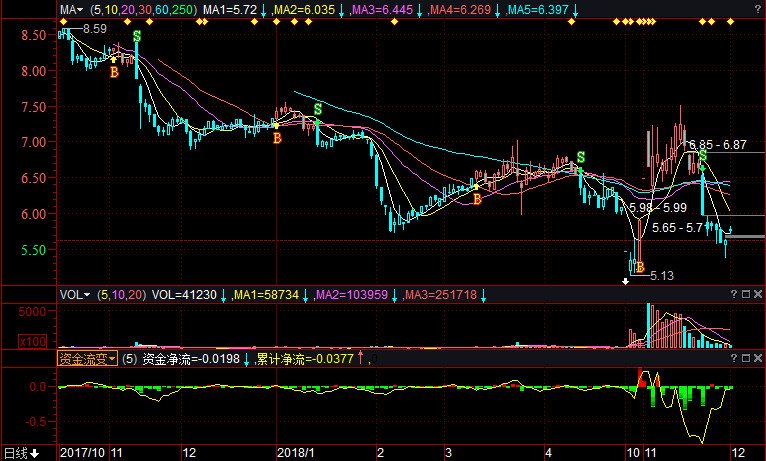Maximize the 资金流变 sub-panel
The image size is (766, 461).
(x=746, y=358)
